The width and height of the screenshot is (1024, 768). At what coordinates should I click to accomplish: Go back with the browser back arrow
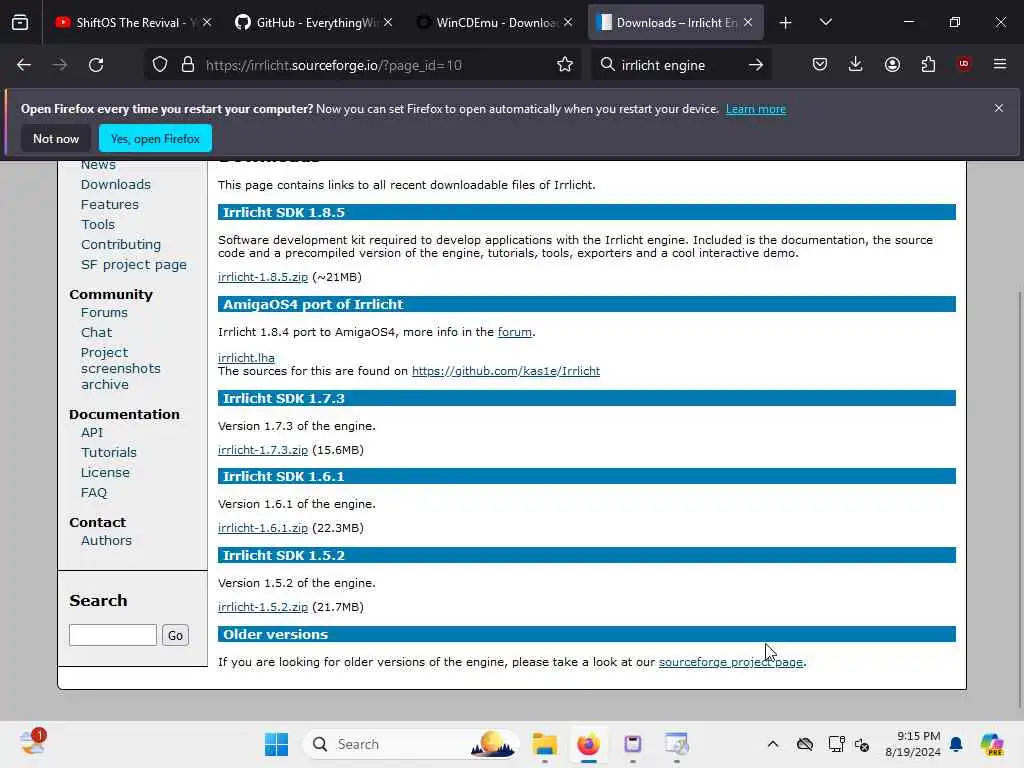[x=24, y=65]
